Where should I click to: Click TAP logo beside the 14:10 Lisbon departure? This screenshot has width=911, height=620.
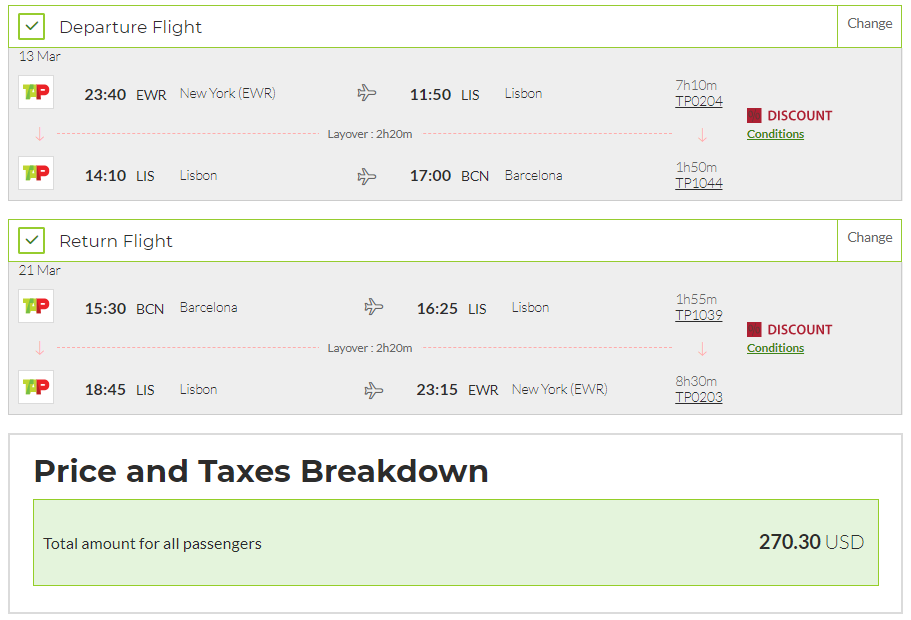[x=36, y=174]
